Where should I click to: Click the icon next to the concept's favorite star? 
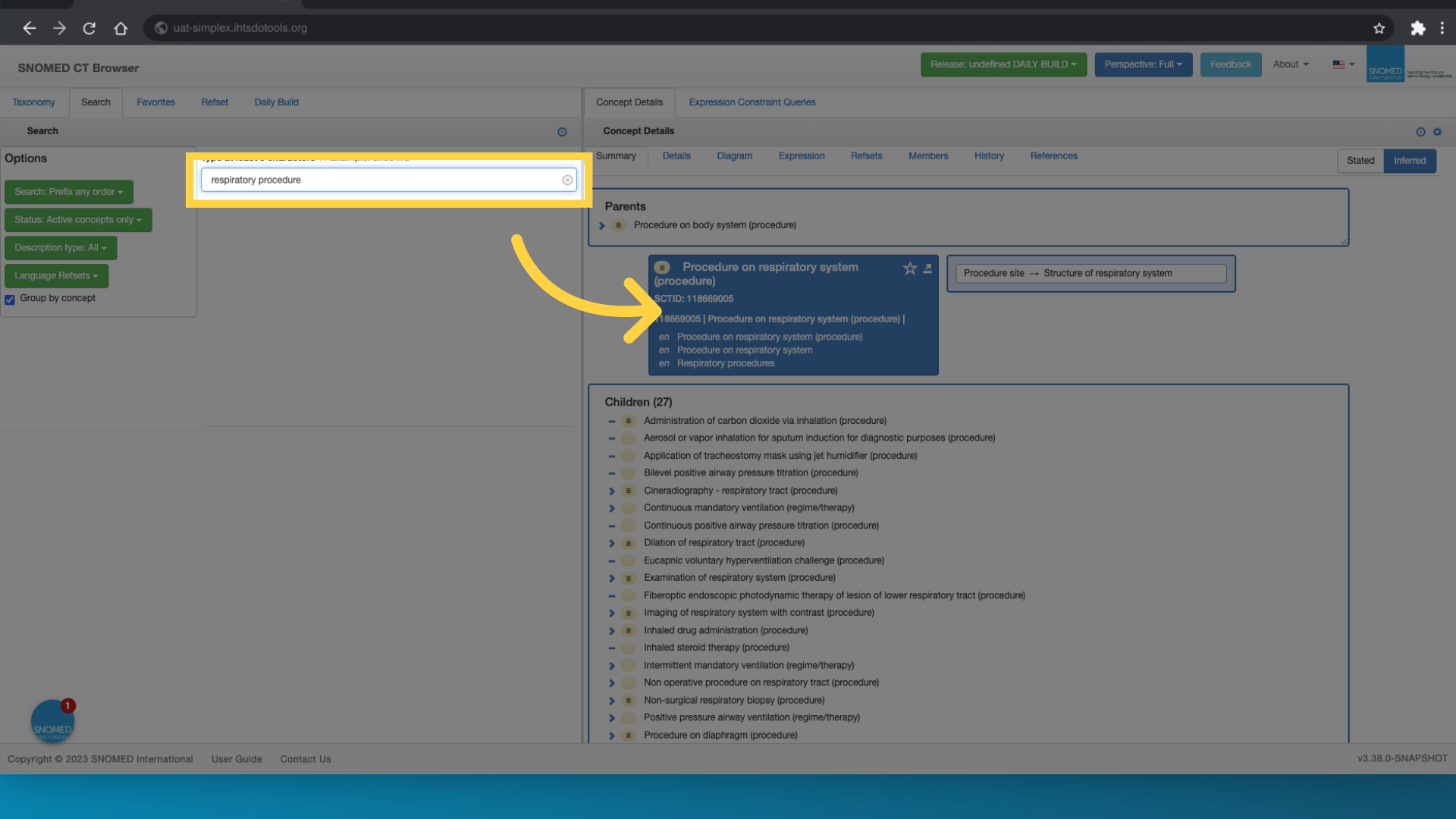[x=927, y=268]
